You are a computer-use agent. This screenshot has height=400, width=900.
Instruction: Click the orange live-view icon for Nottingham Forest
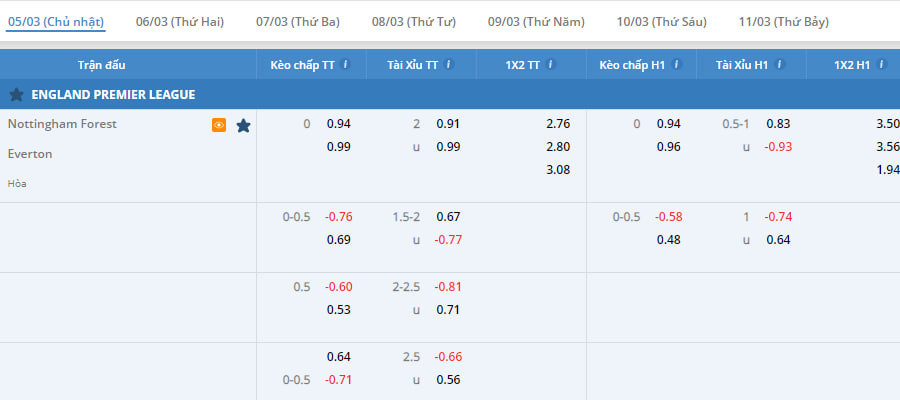click(x=219, y=125)
